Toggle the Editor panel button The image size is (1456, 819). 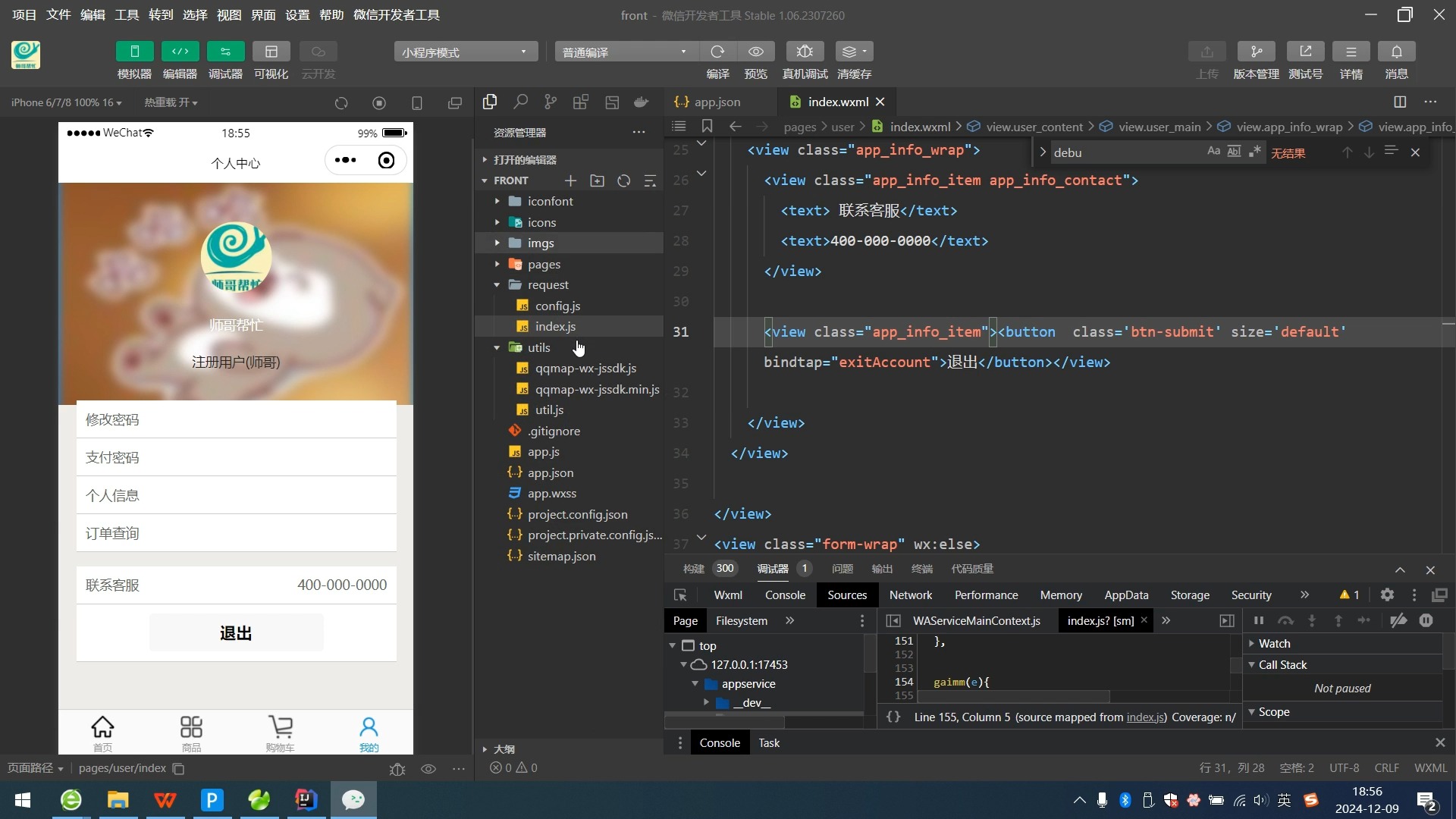(180, 52)
